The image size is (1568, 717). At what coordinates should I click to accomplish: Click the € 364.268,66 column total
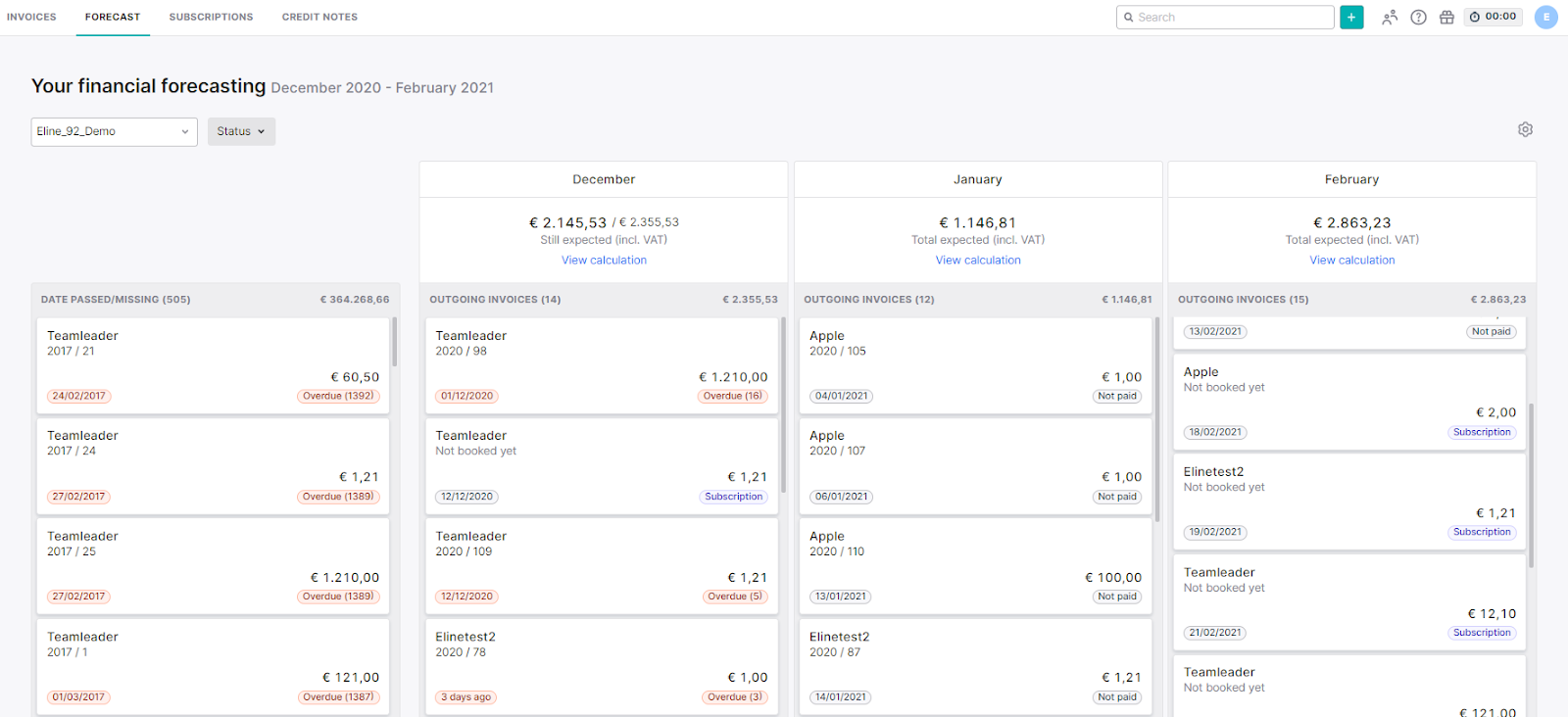point(355,300)
